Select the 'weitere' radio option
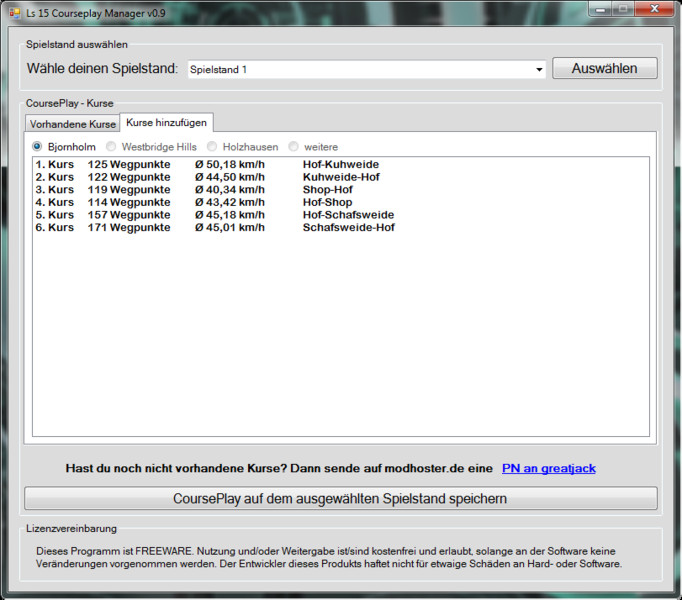682x600 pixels. click(294, 147)
